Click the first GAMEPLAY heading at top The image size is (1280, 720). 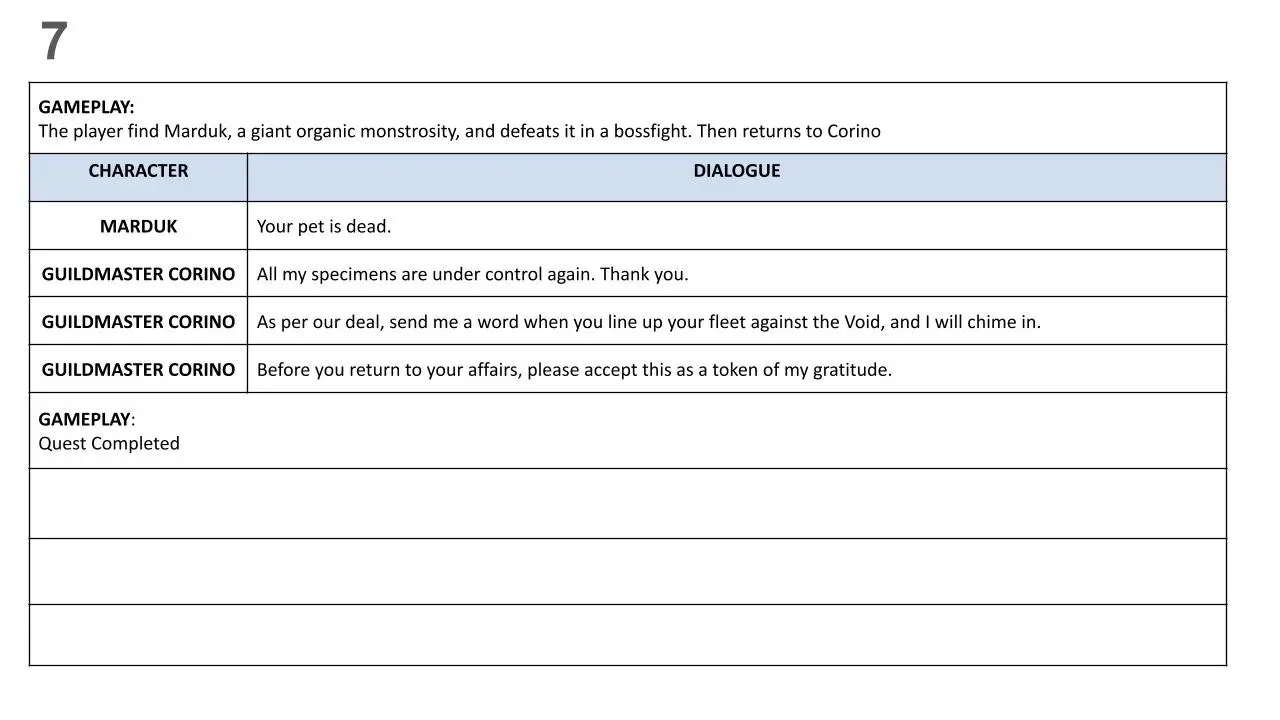tap(86, 107)
